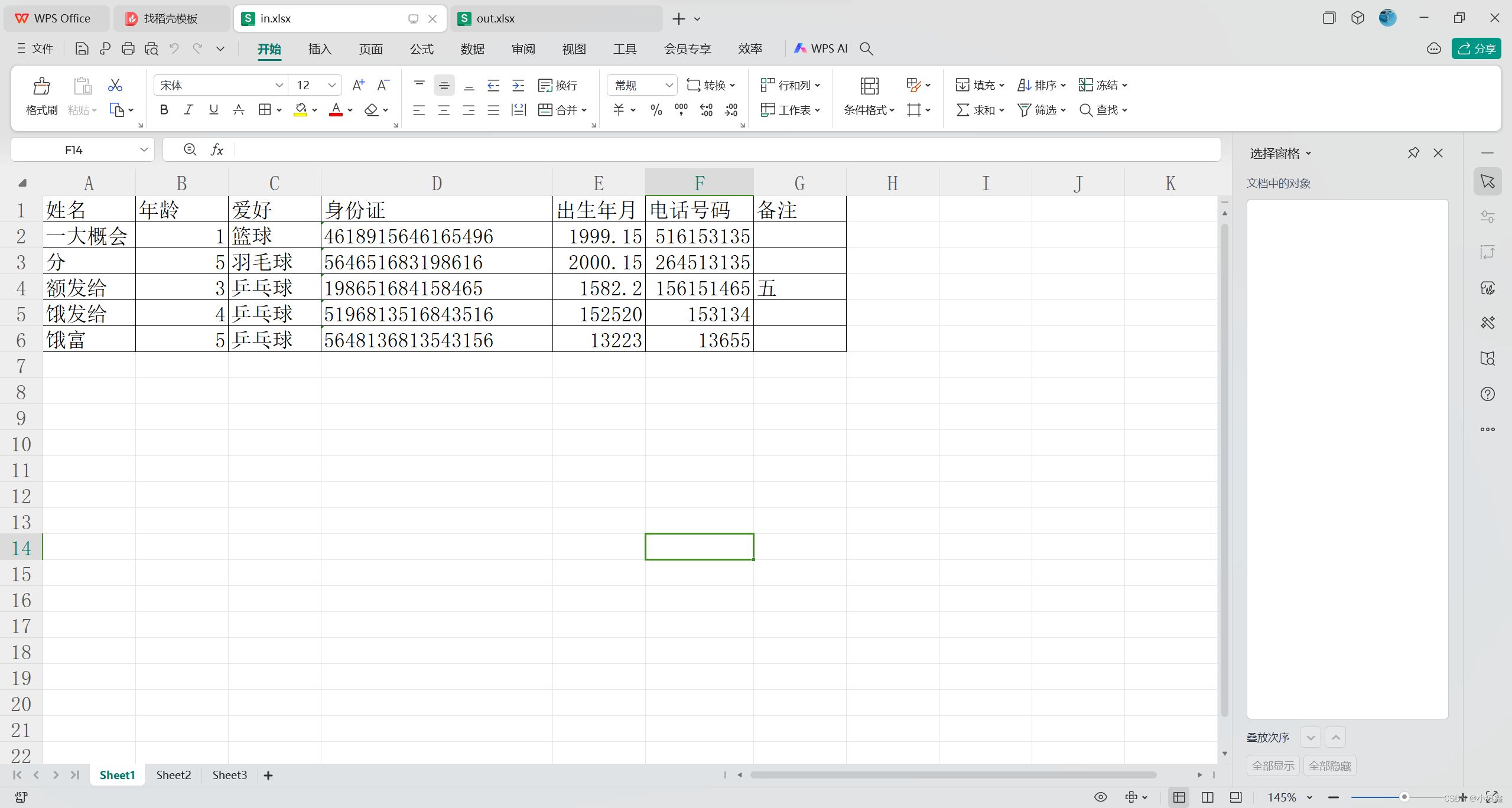Viewport: 1512px width, 808px height.
Task: Click the Print icon in quick toolbar
Action: pos(128,49)
